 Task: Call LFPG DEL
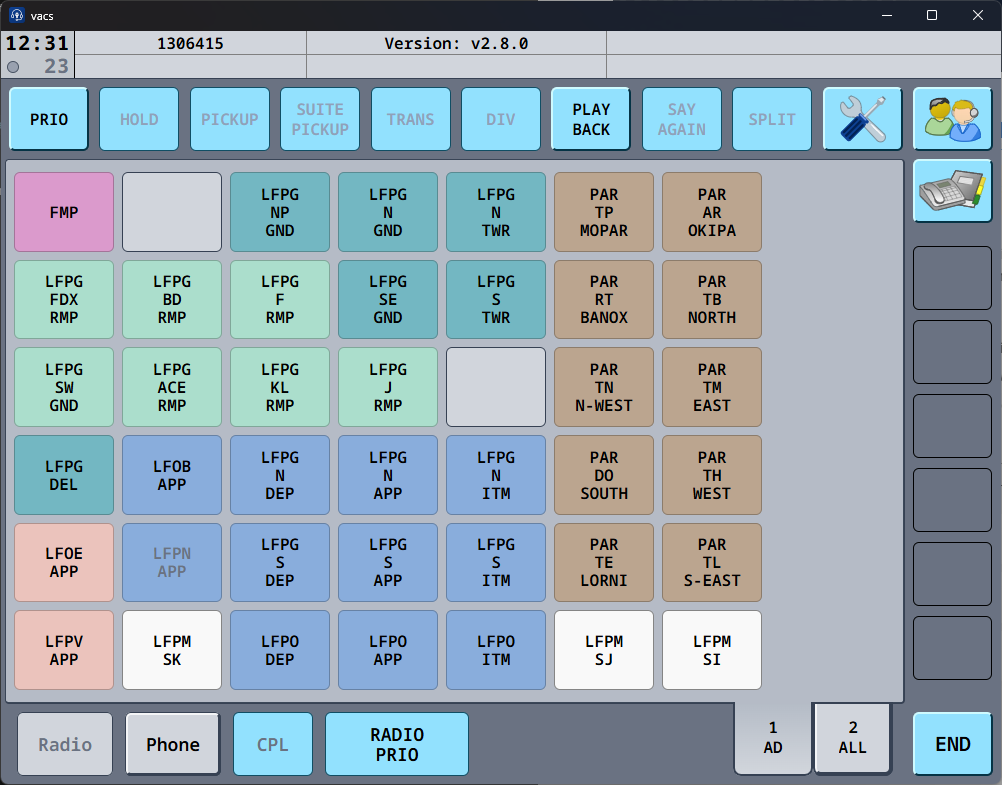coord(64,475)
